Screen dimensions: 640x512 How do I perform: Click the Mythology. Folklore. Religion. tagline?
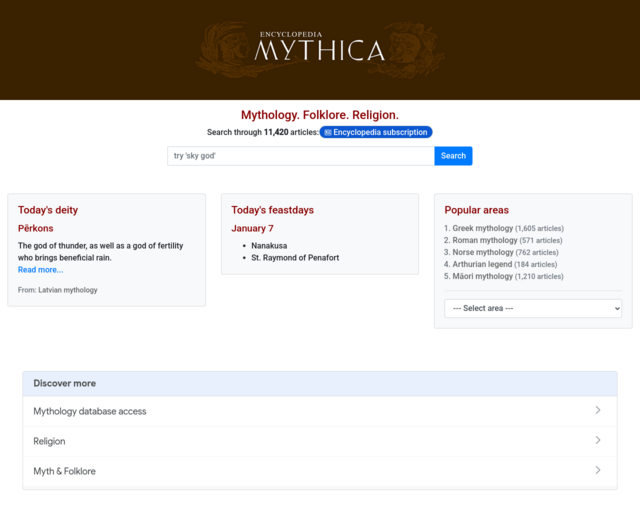(x=320, y=115)
